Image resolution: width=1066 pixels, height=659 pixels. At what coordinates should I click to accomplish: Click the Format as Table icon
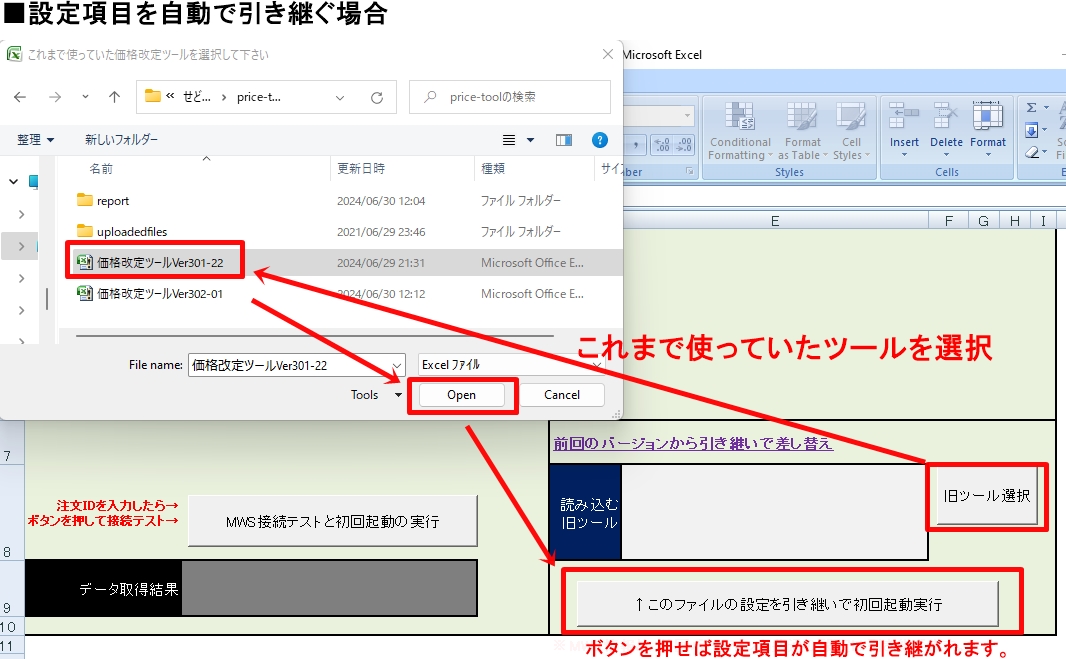[x=802, y=120]
